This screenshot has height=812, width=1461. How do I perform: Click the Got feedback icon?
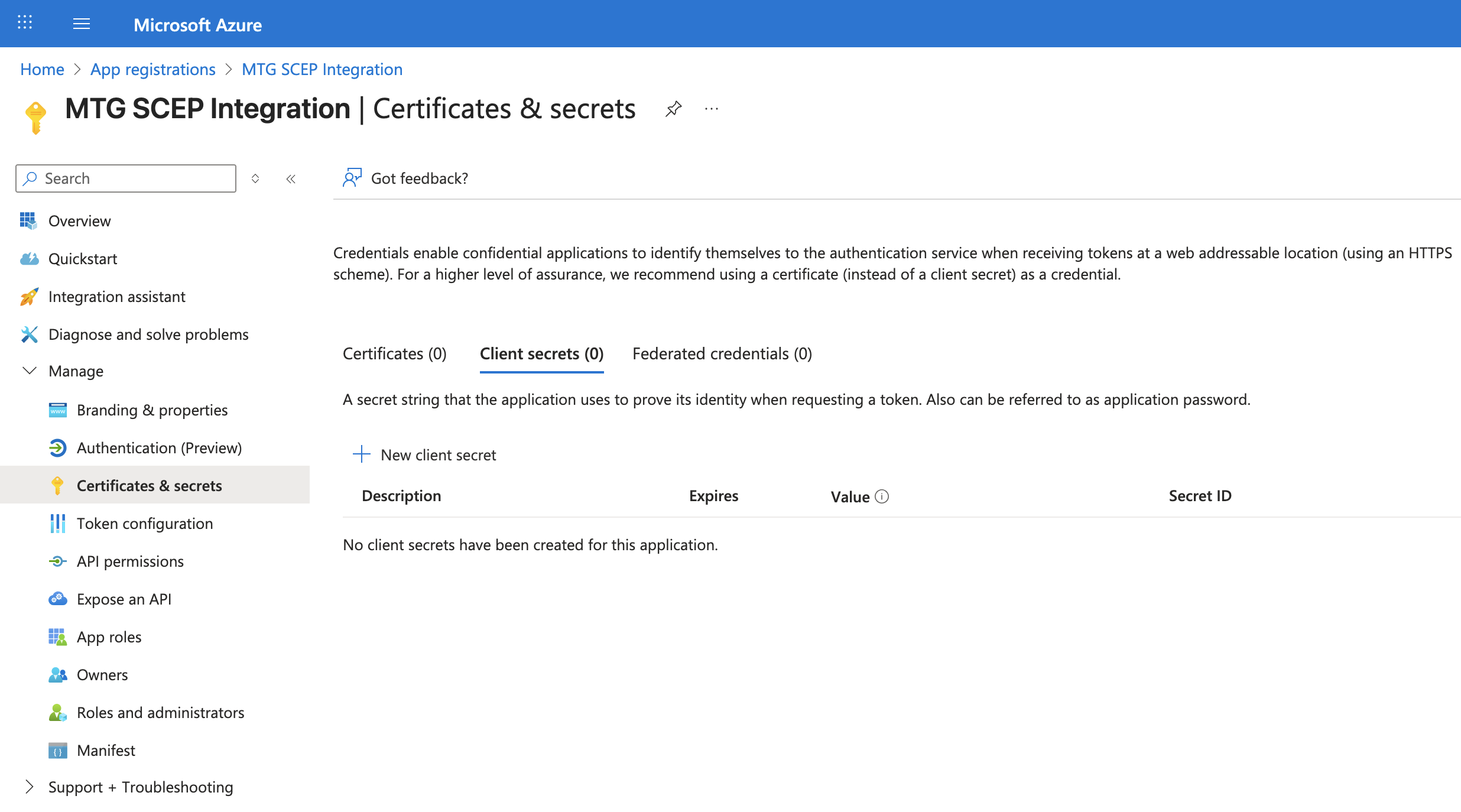pyautogui.click(x=352, y=177)
